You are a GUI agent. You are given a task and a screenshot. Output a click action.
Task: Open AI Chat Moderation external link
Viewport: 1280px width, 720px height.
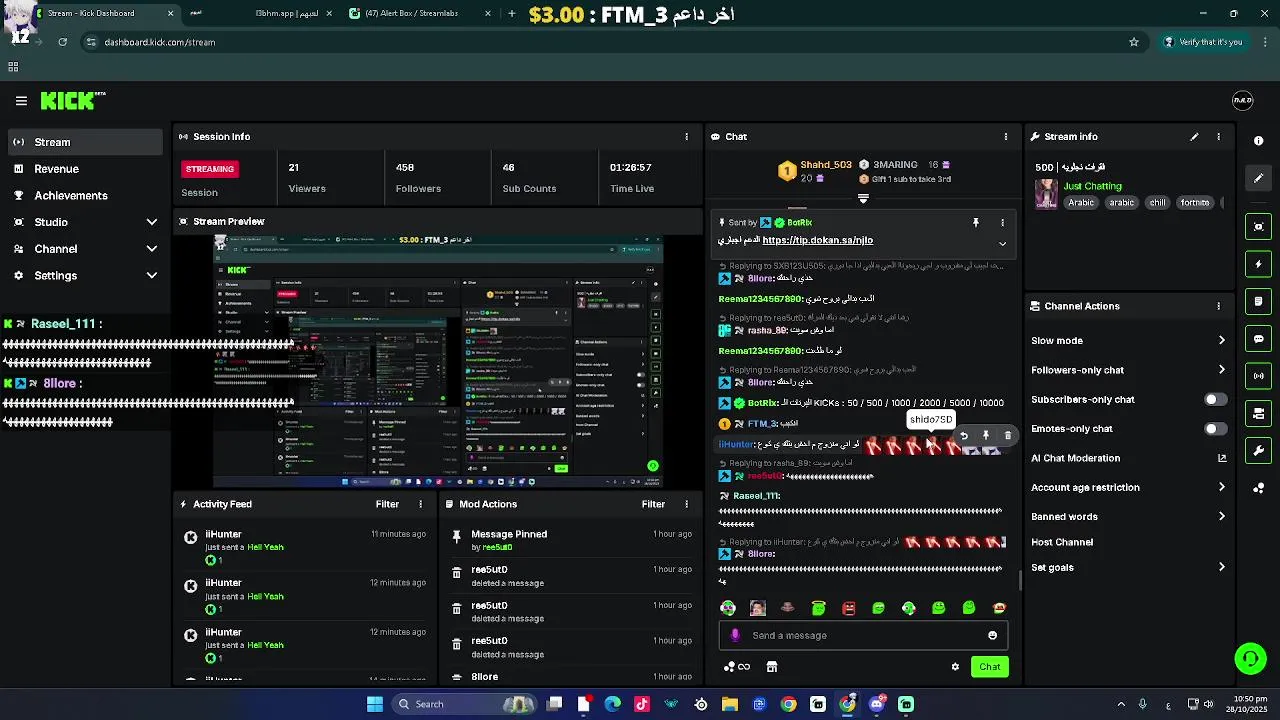tap(1221, 458)
